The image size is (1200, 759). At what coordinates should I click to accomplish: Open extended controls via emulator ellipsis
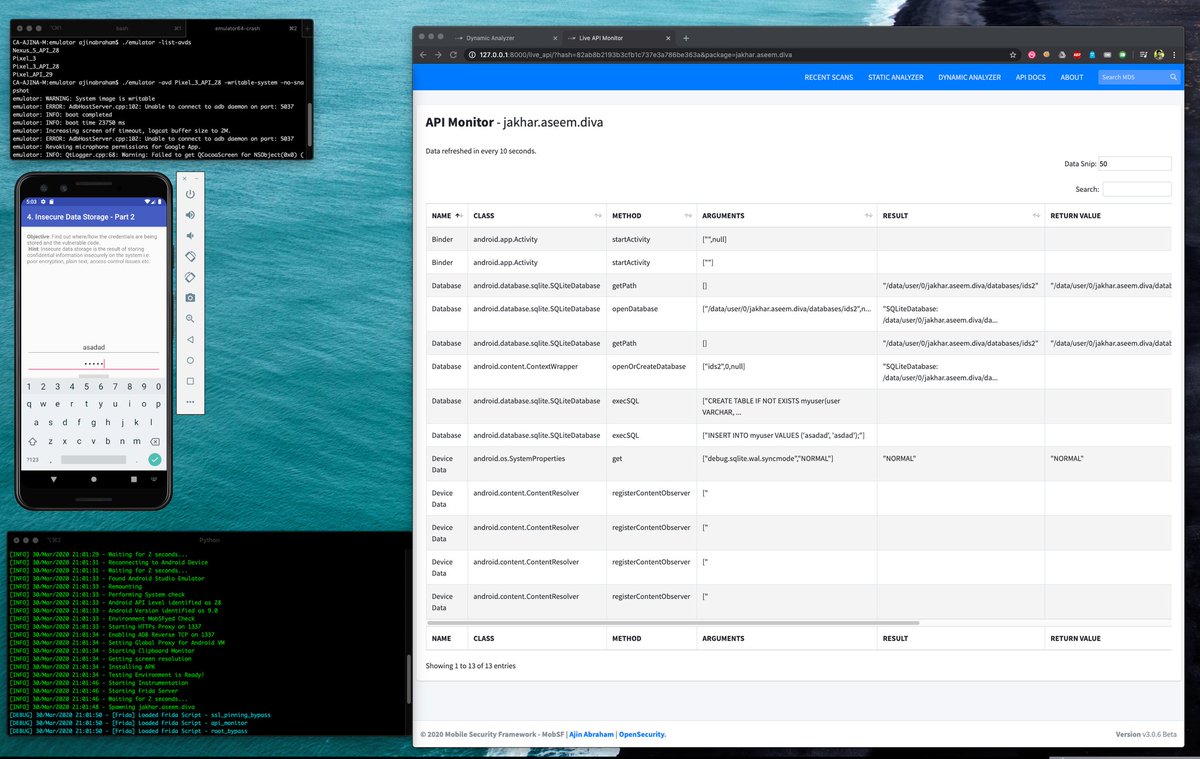tap(190, 401)
